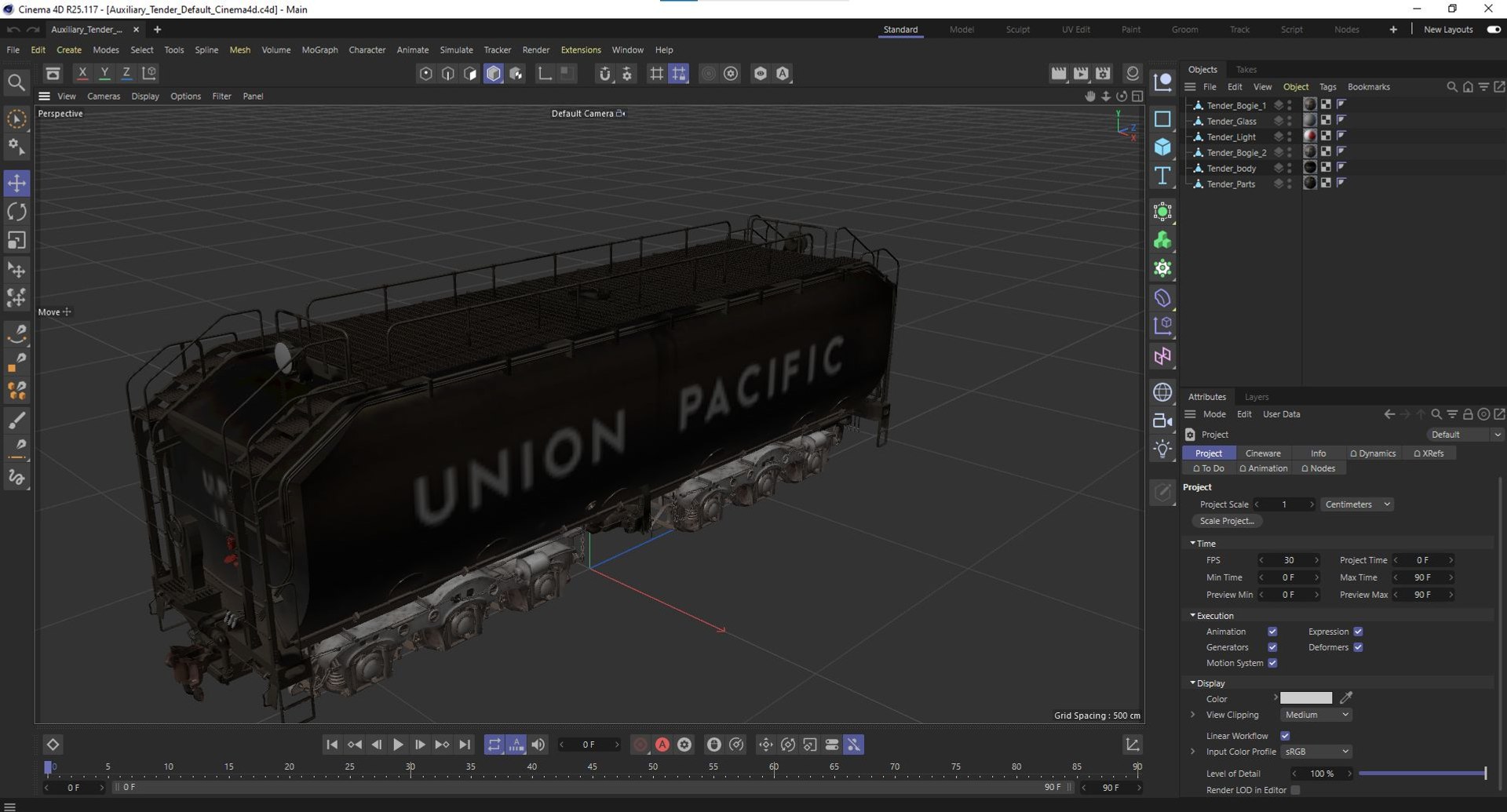Viewport: 1507px width, 812px height.
Task: Open the View Clipping Medium dropdown
Action: coord(1316,715)
